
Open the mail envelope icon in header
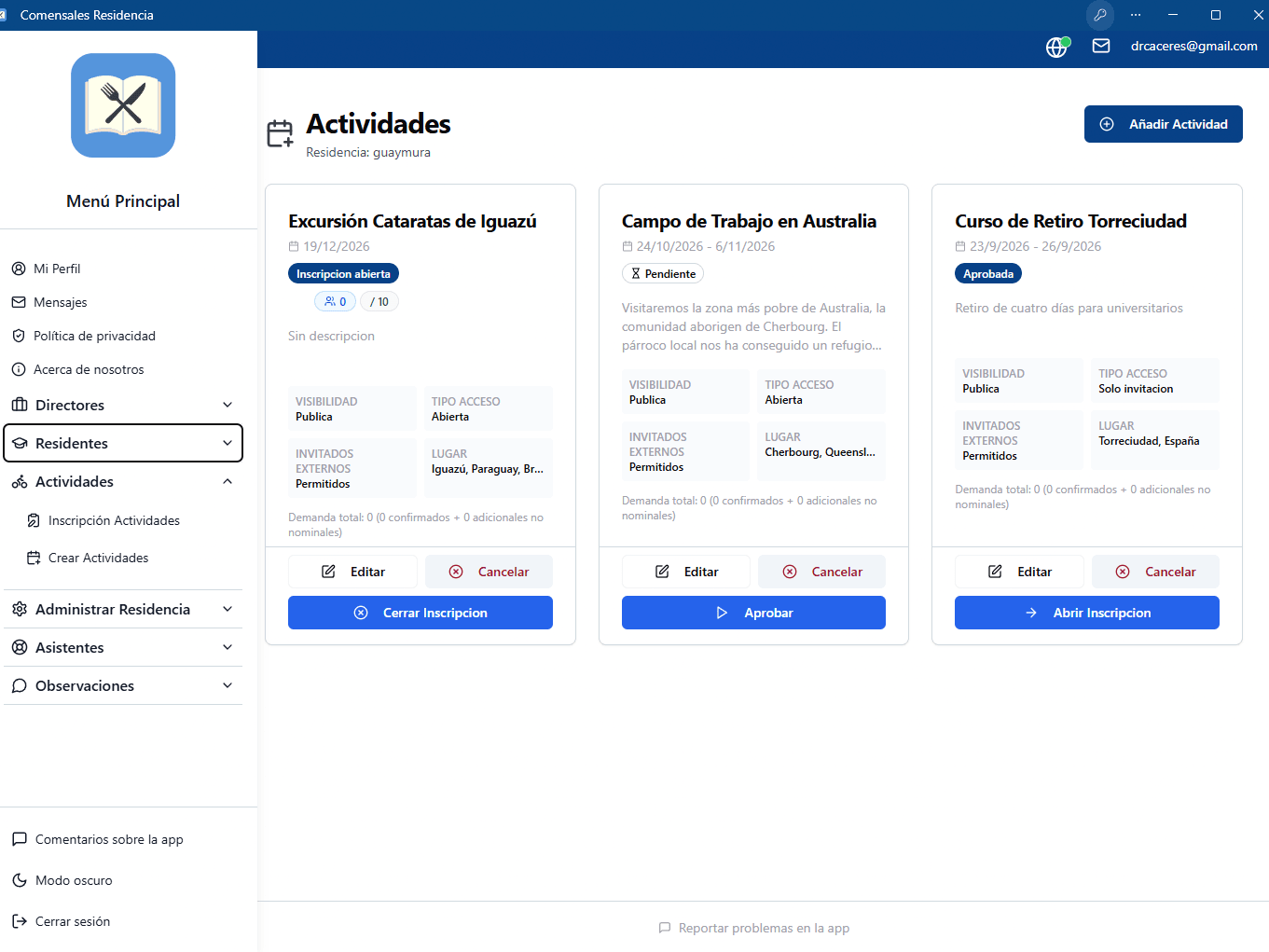[1101, 46]
